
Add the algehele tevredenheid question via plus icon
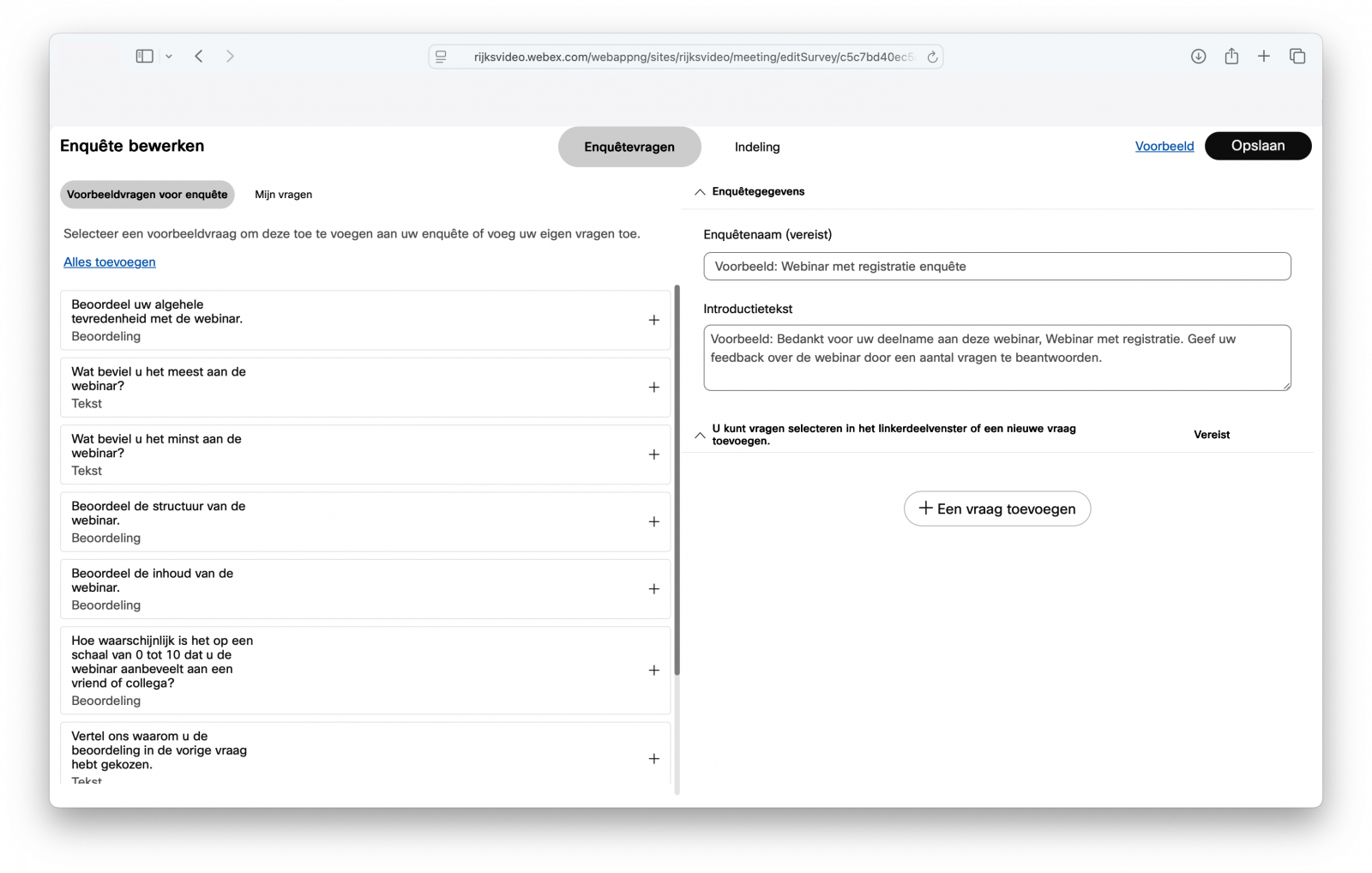(x=654, y=320)
